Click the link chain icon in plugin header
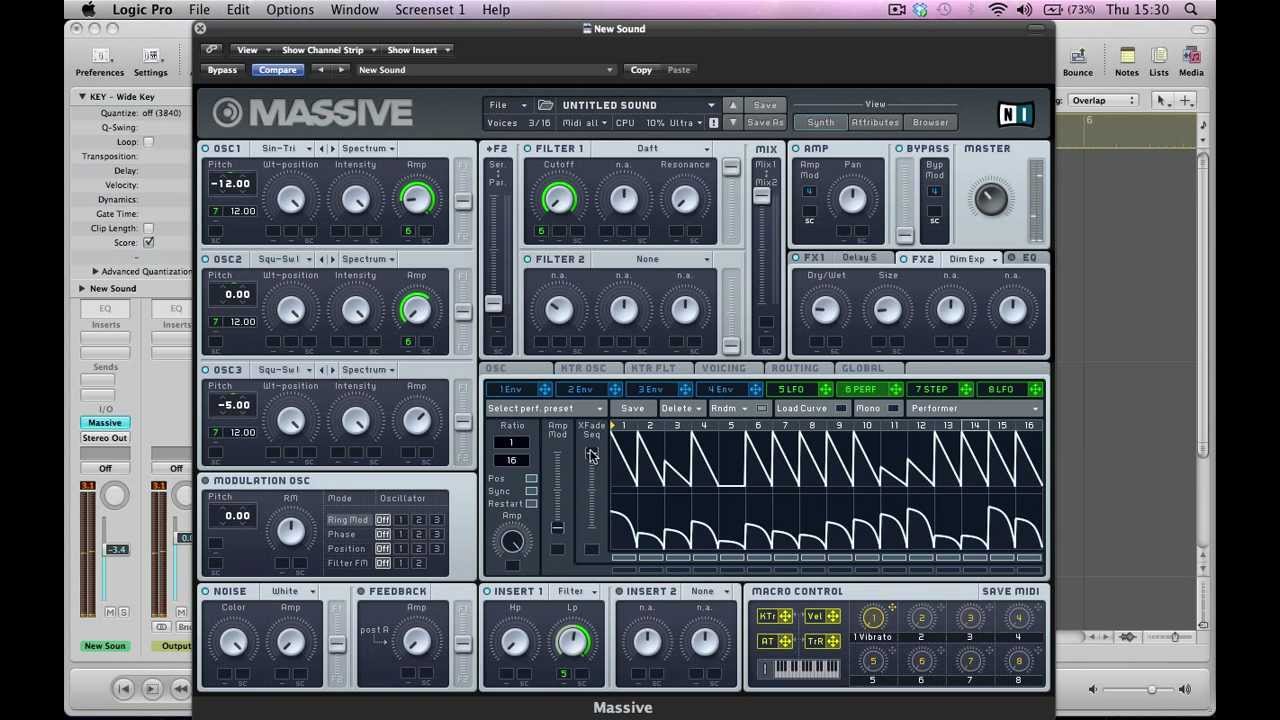Viewport: 1280px width, 720px height. 212,49
